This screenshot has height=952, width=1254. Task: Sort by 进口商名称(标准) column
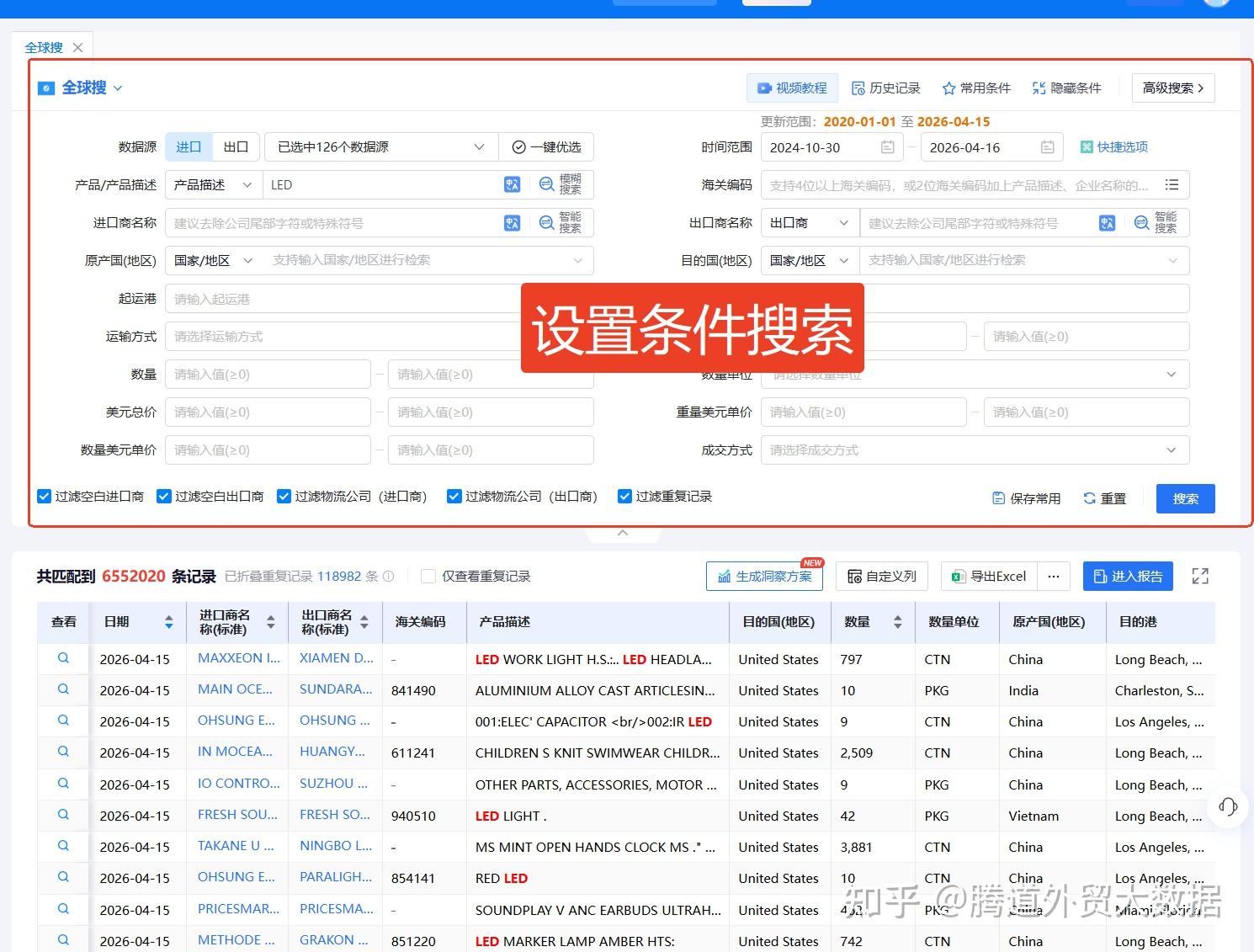coord(271,622)
